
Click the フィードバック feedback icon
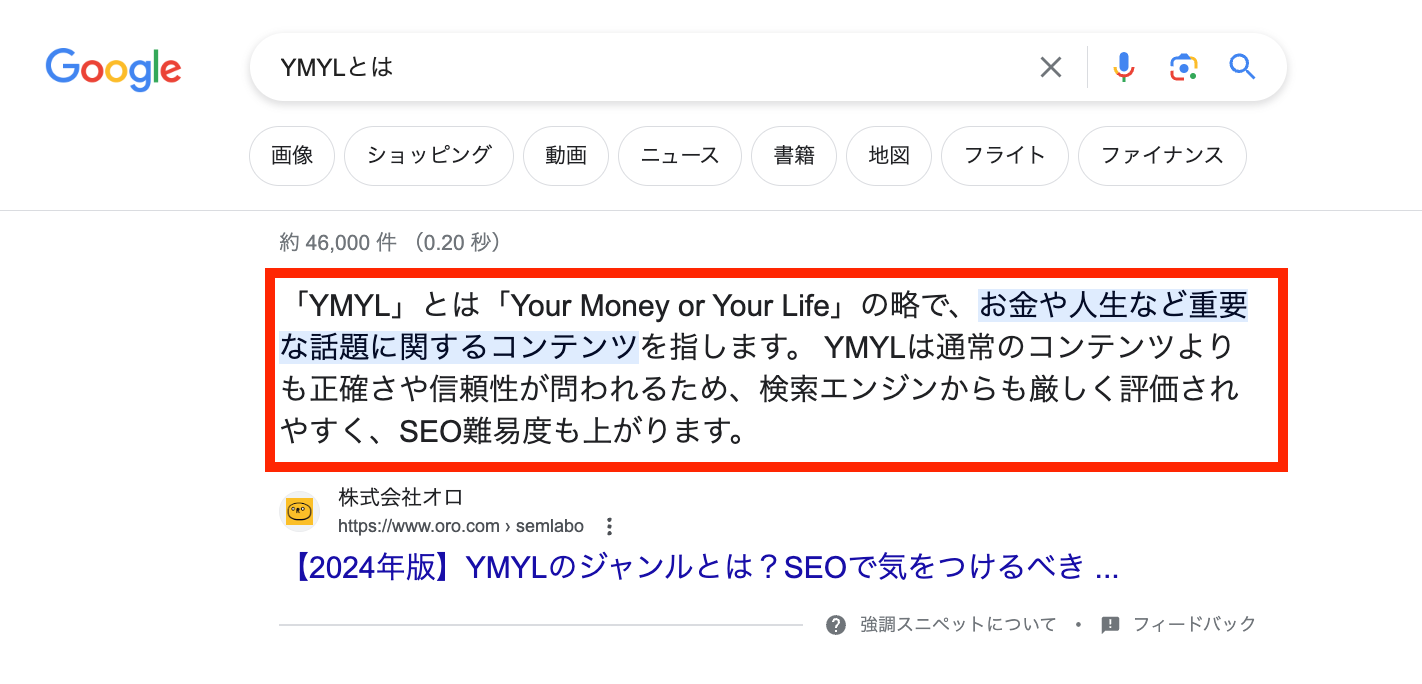[x=1110, y=625]
